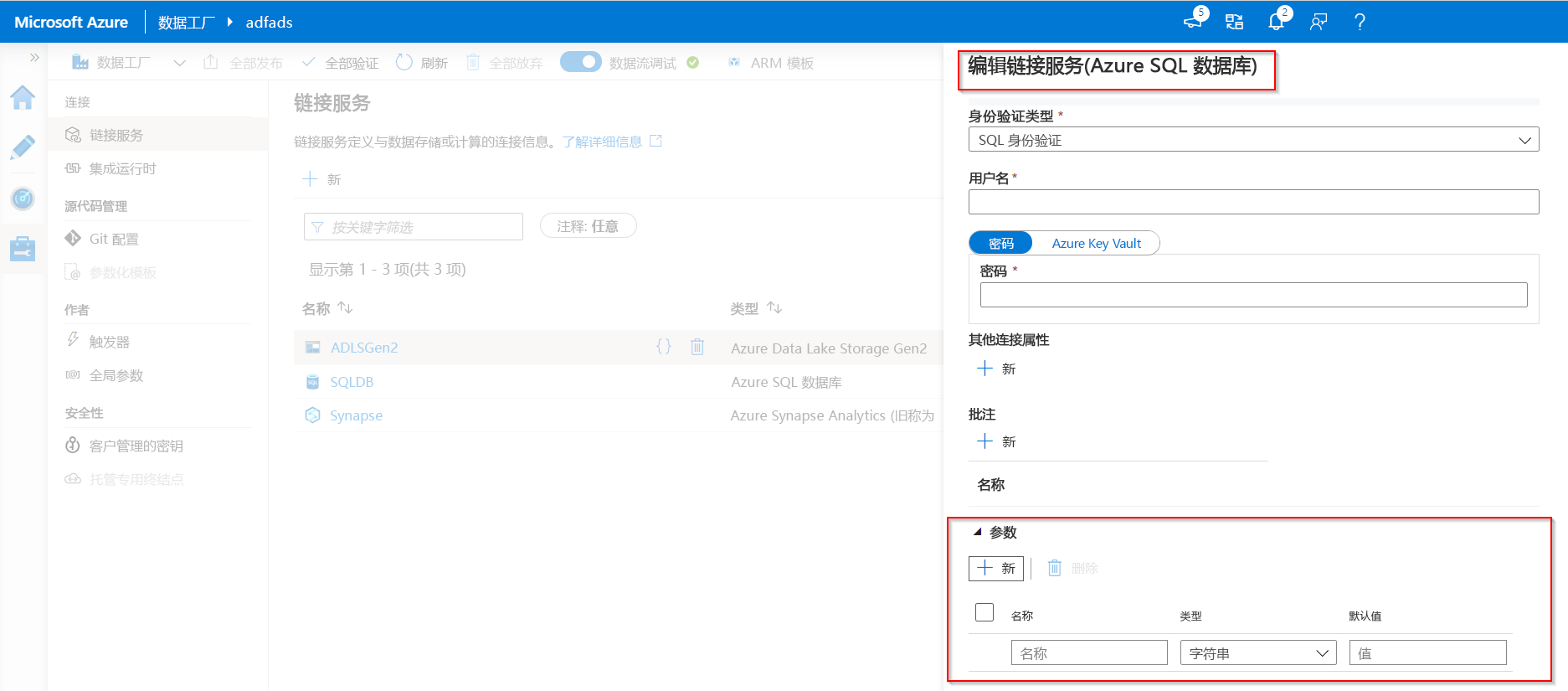Select the 密码 tab
This screenshot has width=1568, height=691.
1001,243
